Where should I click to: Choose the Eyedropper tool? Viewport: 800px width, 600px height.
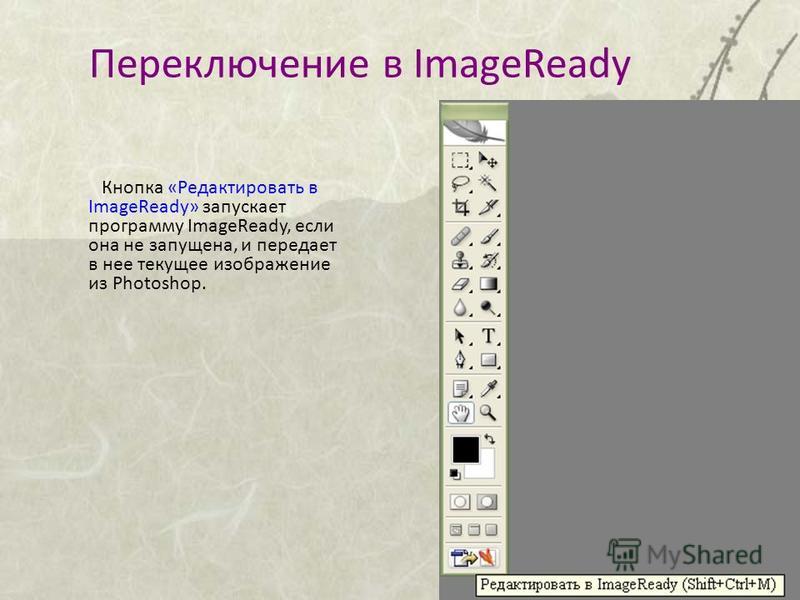tap(488, 389)
